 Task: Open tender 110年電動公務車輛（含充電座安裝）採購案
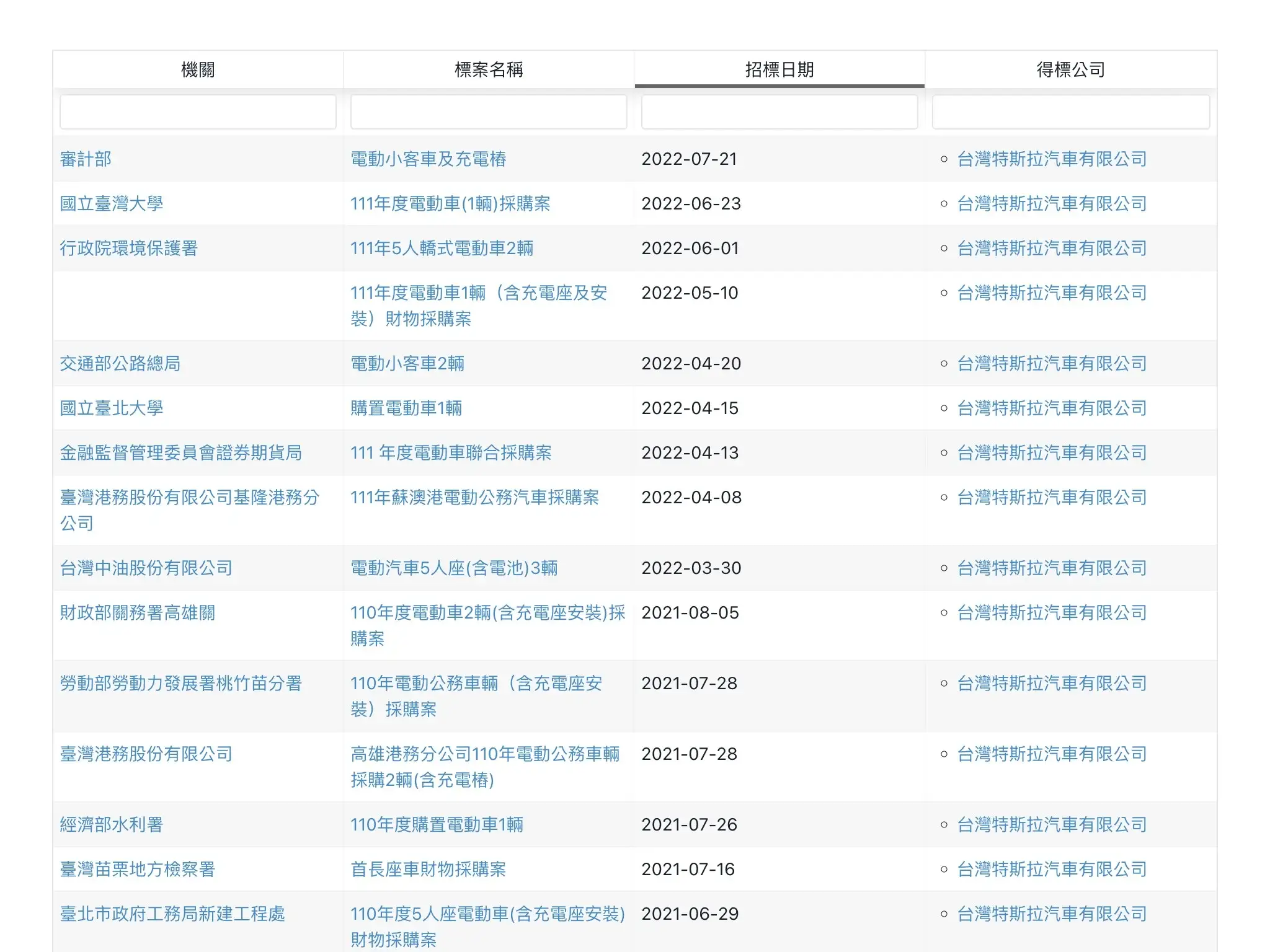click(476, 696)
